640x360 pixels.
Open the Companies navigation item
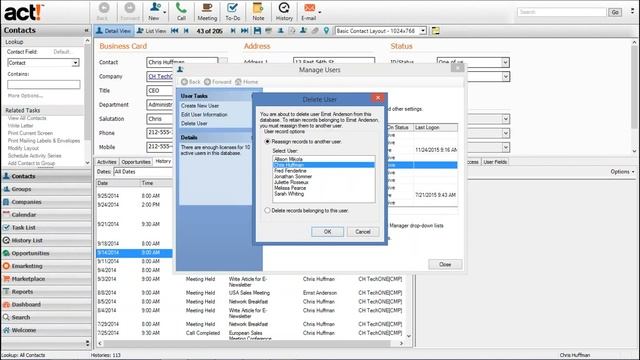point(46,202)
